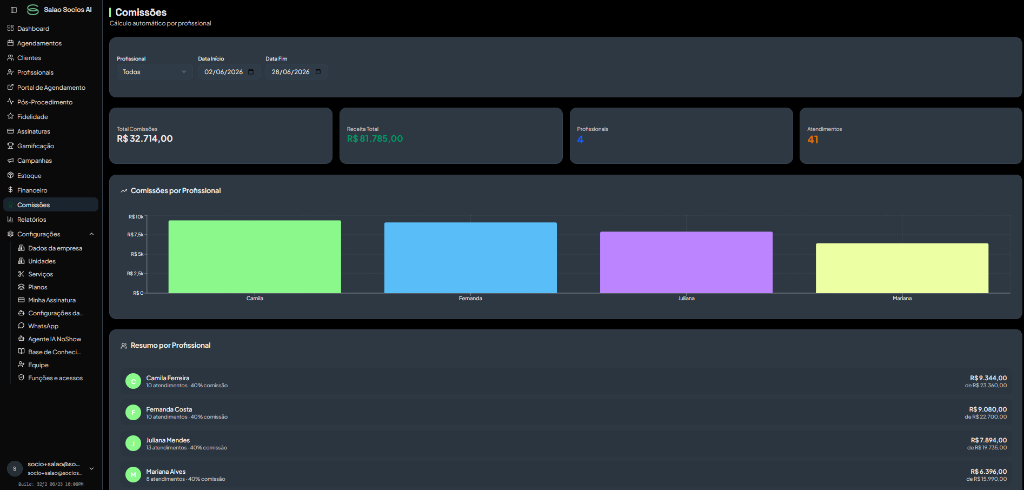Click the Data Fim date field
The width and height of the screenshot is (1024, 490).
[x=296, y=72]
